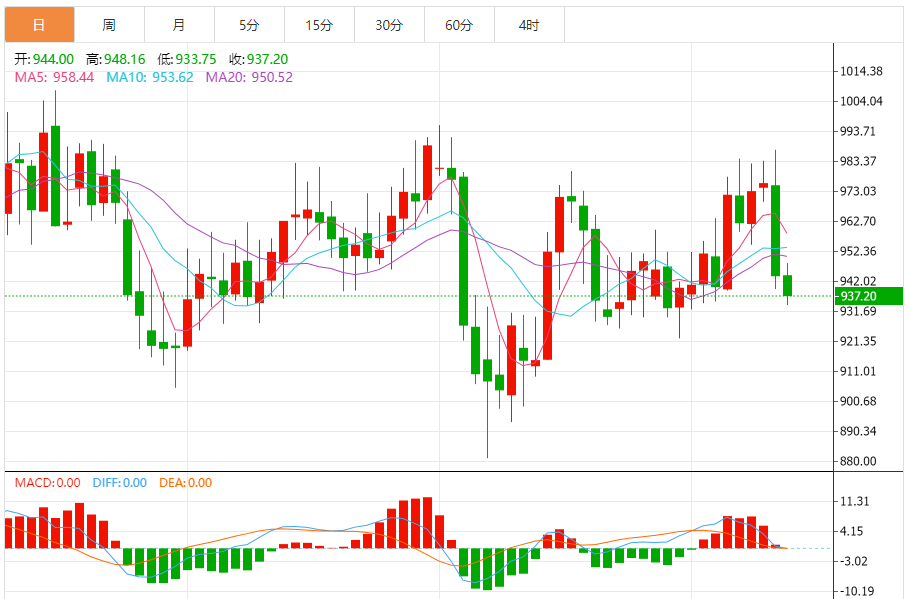Click the 880.00 price axis label
The height and width of the screenshot is (599, 910).
point(858,461)
